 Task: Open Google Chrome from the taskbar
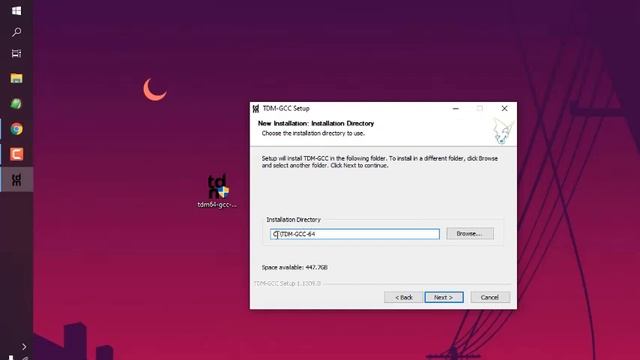click(16, 129)
